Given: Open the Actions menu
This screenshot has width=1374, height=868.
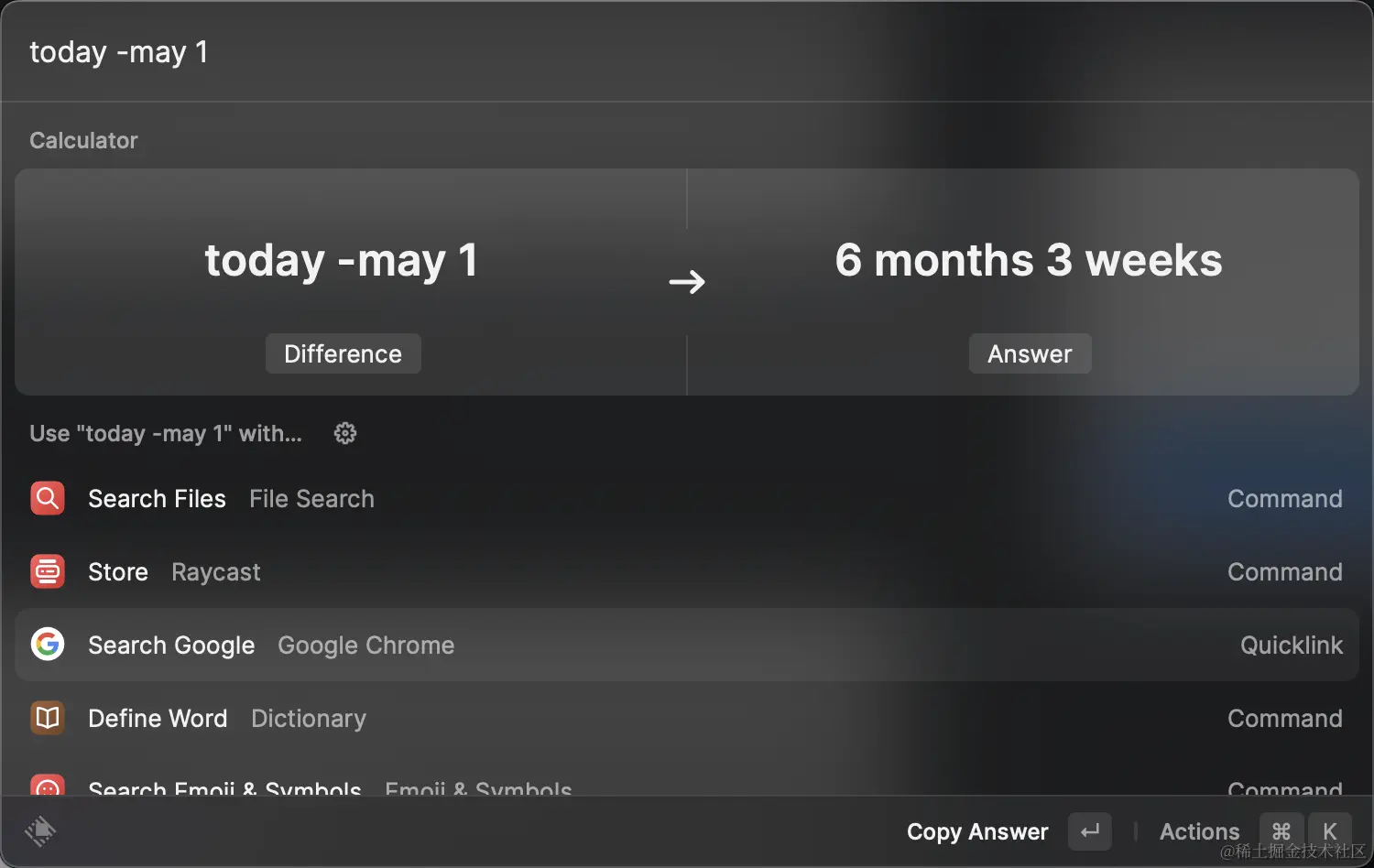Looking at the screenshot, I should [1199, 831].
